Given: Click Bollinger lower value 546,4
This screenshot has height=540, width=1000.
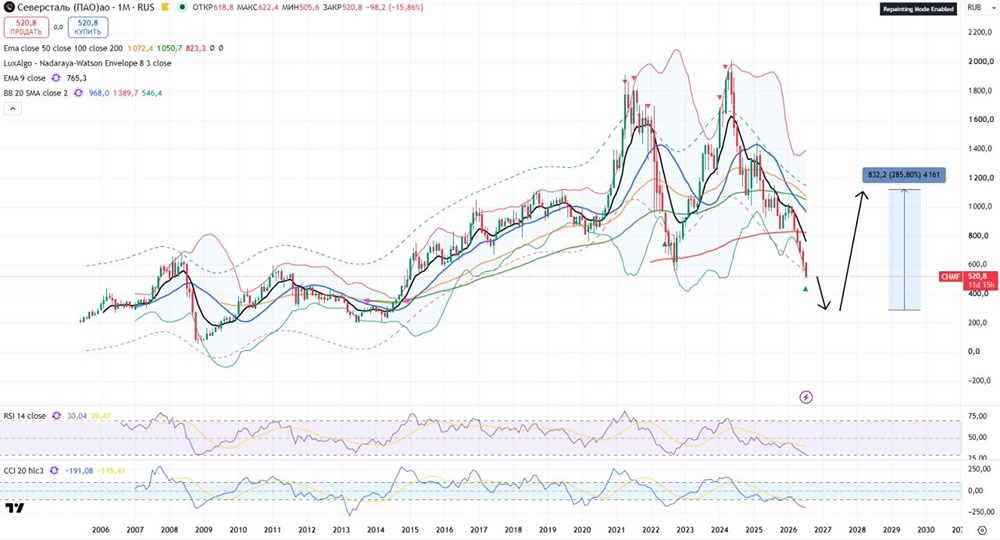Looking at the screenshot, I should [152, 93].
